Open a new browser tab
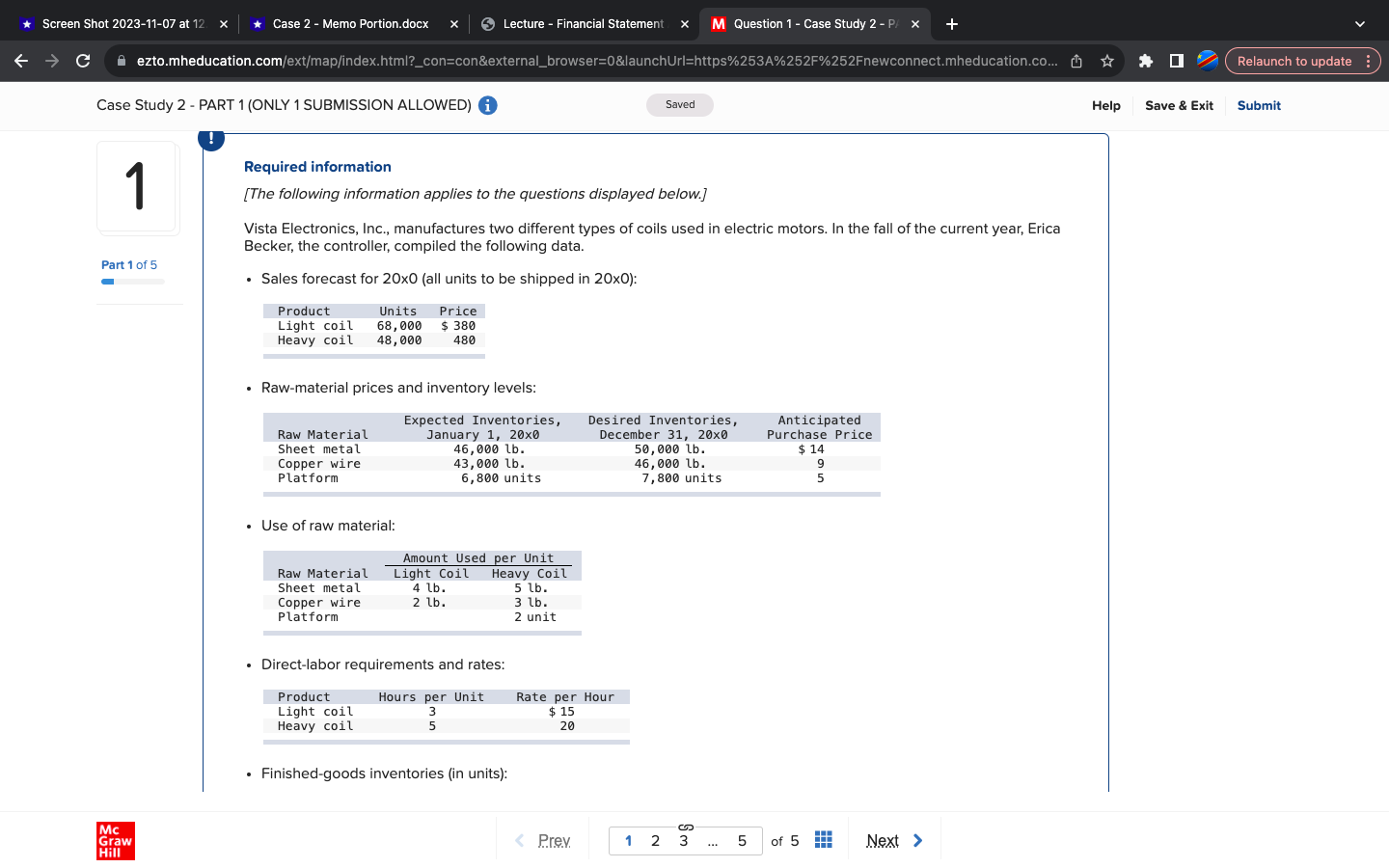 [x=952, y=24]
